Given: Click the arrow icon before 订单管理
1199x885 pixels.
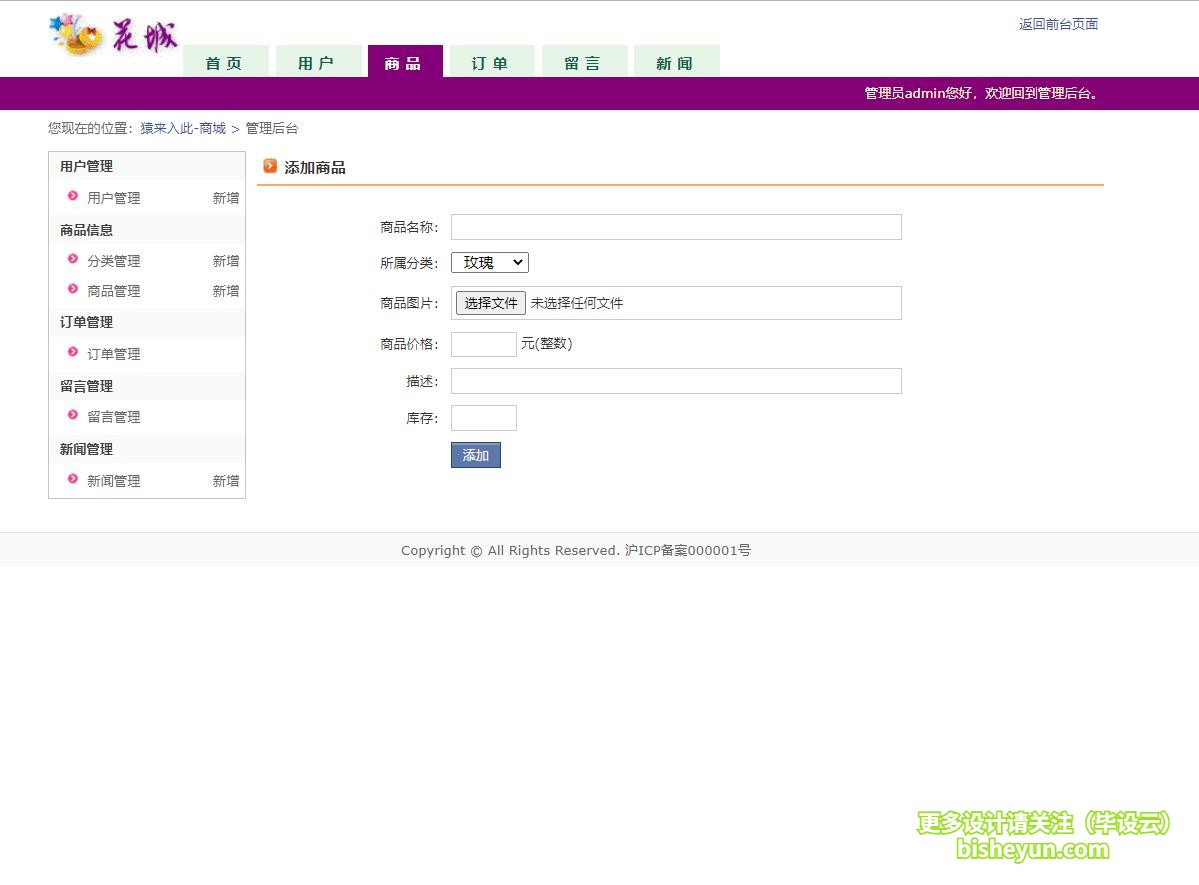Looking at the screenshot, I should tap(73, 353).
